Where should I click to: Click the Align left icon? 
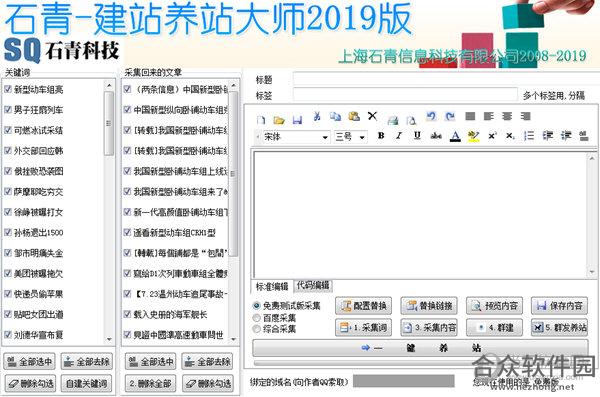[489, 116]
